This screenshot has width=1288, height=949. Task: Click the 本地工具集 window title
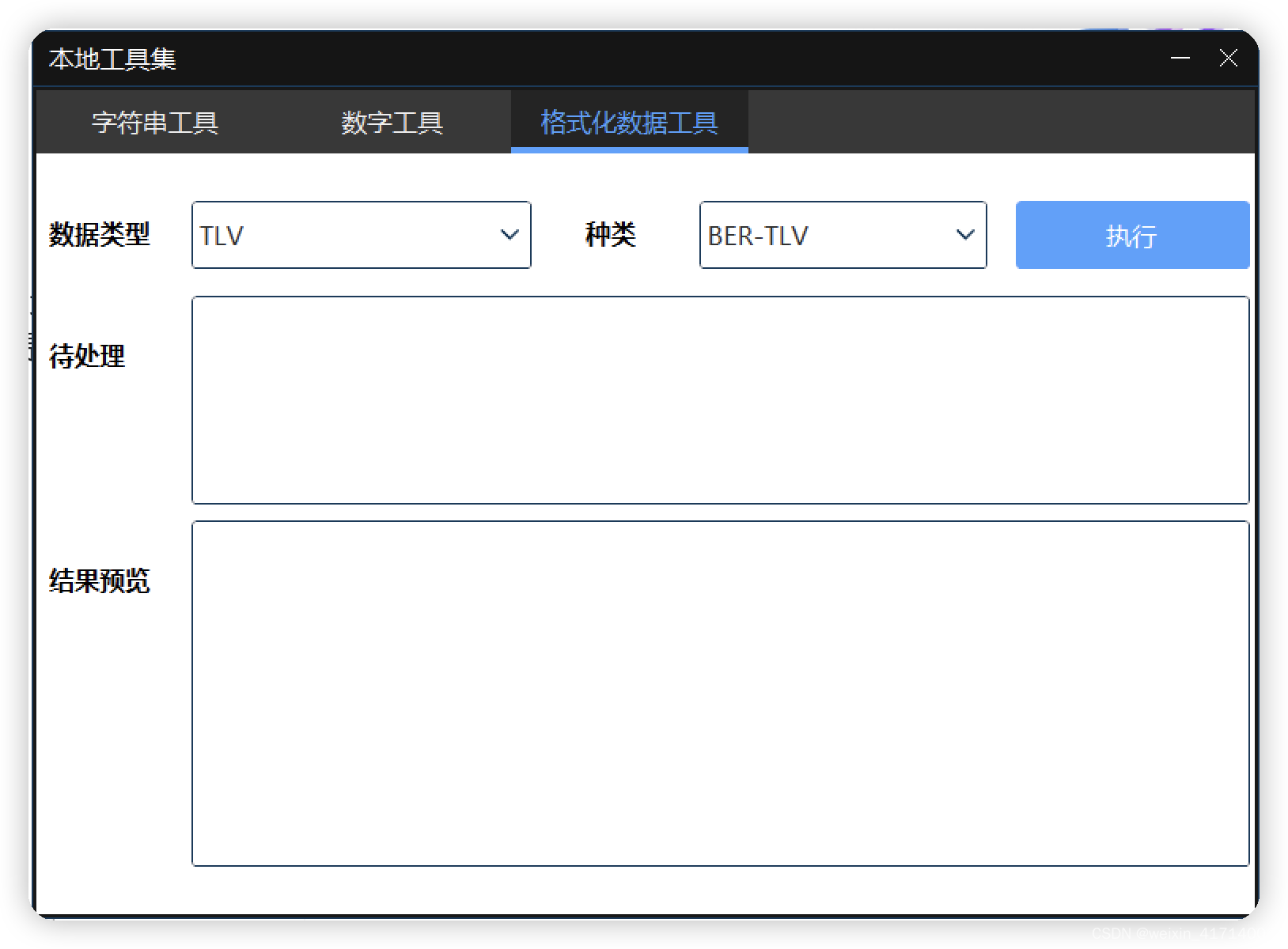[112, 59]
